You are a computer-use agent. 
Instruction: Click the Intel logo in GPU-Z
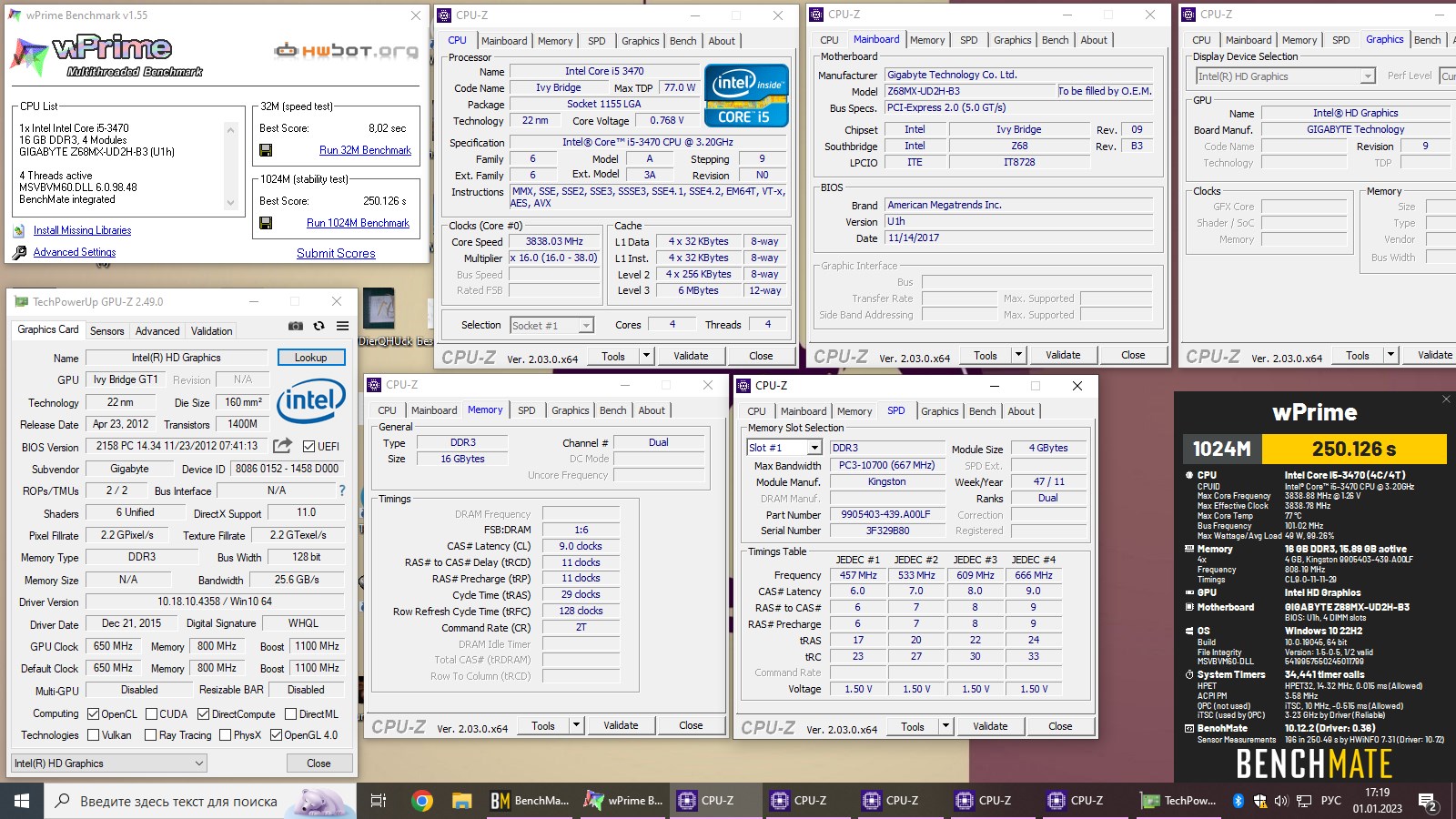pos(311,401)
